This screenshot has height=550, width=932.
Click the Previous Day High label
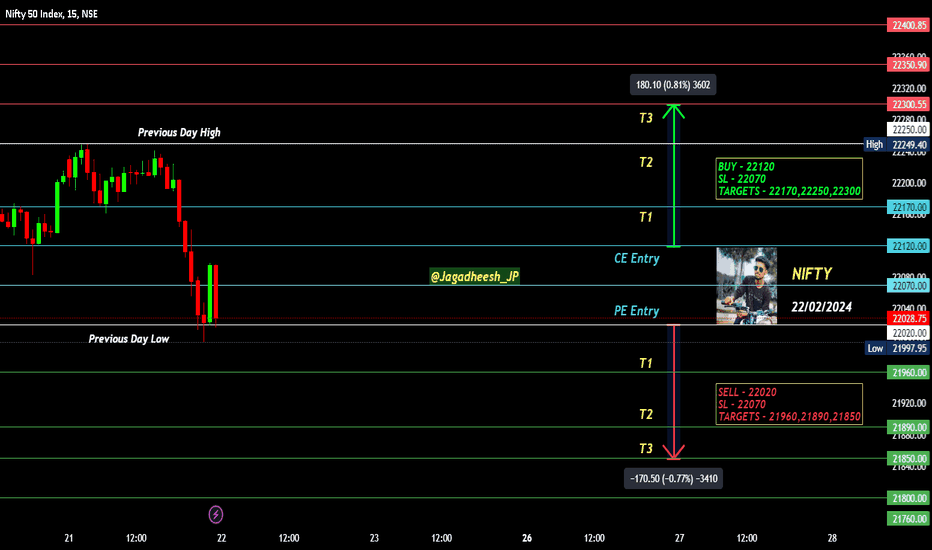179,132
